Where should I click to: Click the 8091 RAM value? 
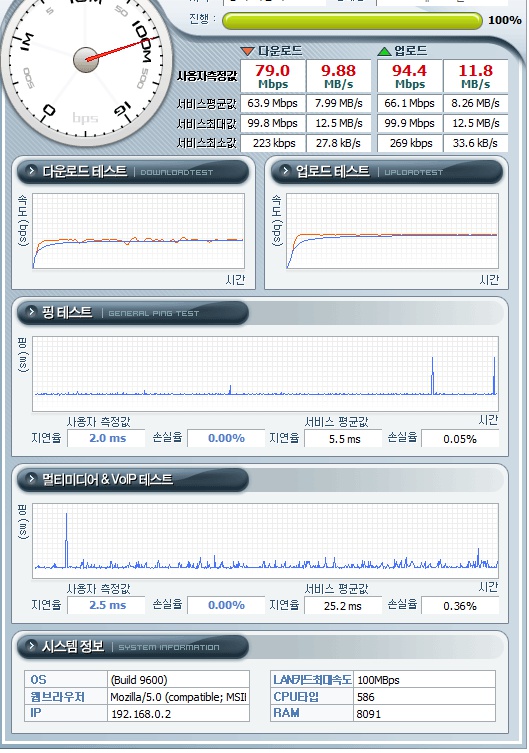[x=424, y=713]
